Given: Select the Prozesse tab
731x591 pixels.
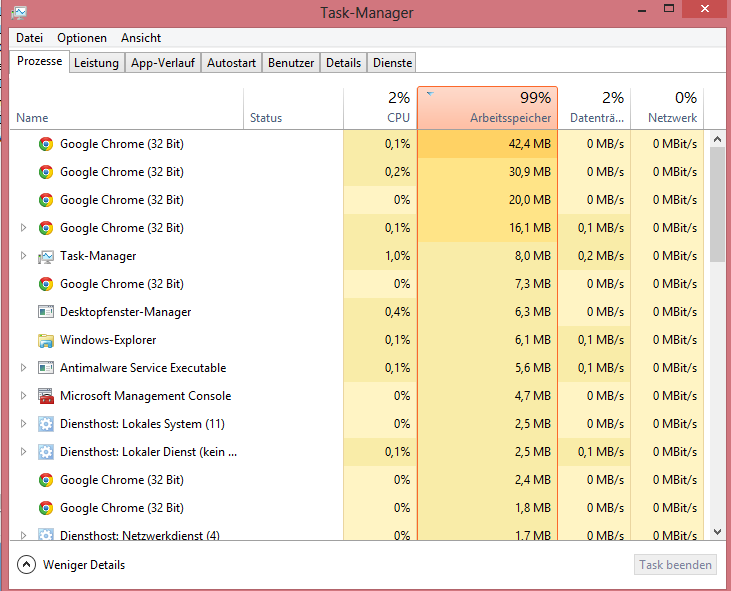Looking at the screenshot, I should pos(40,62).
